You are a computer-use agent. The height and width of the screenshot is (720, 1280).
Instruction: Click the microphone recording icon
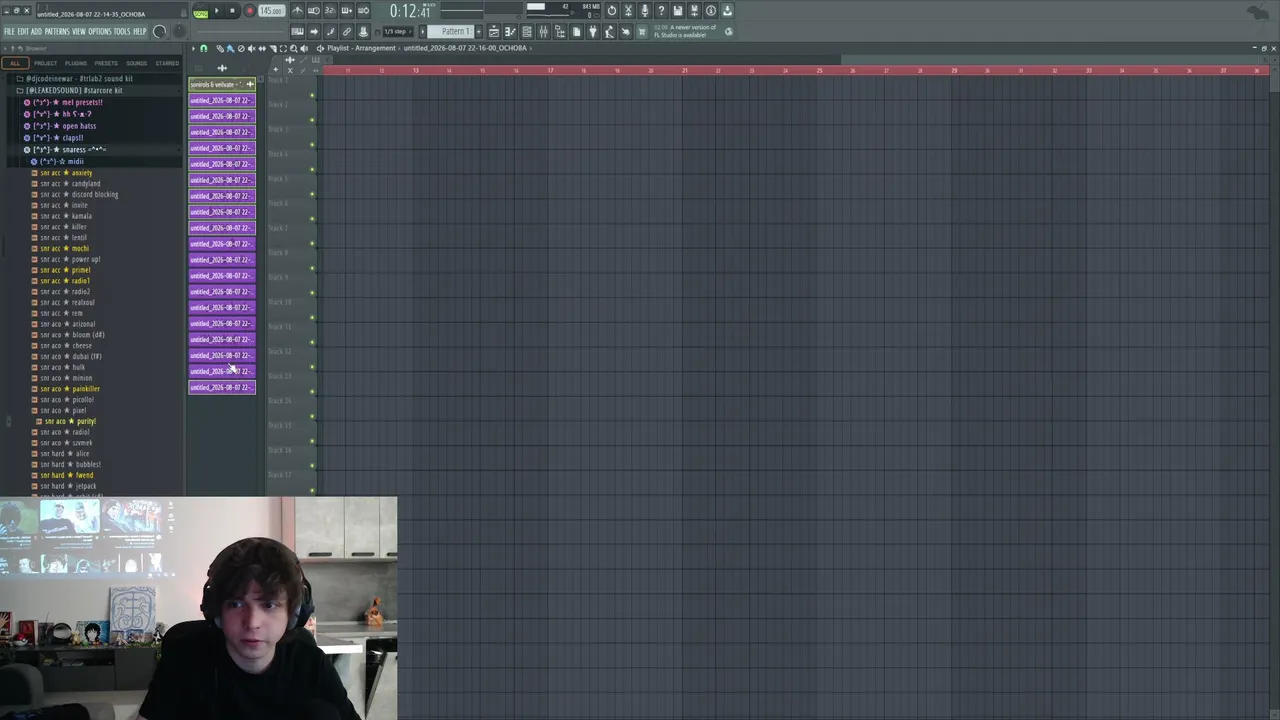click(645, 11)
